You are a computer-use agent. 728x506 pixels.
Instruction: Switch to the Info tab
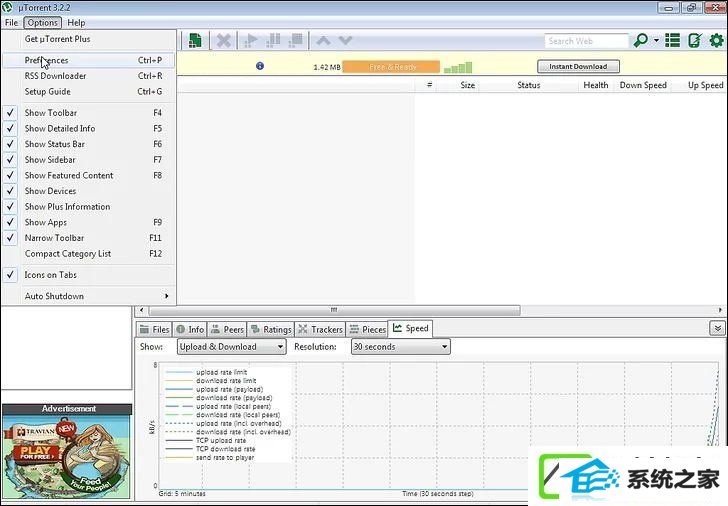(190, 329)
